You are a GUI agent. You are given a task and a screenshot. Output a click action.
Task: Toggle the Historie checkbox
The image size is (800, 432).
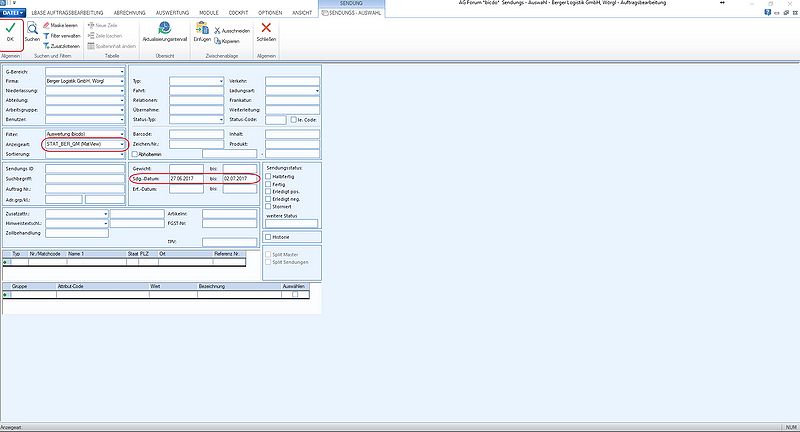268,237
